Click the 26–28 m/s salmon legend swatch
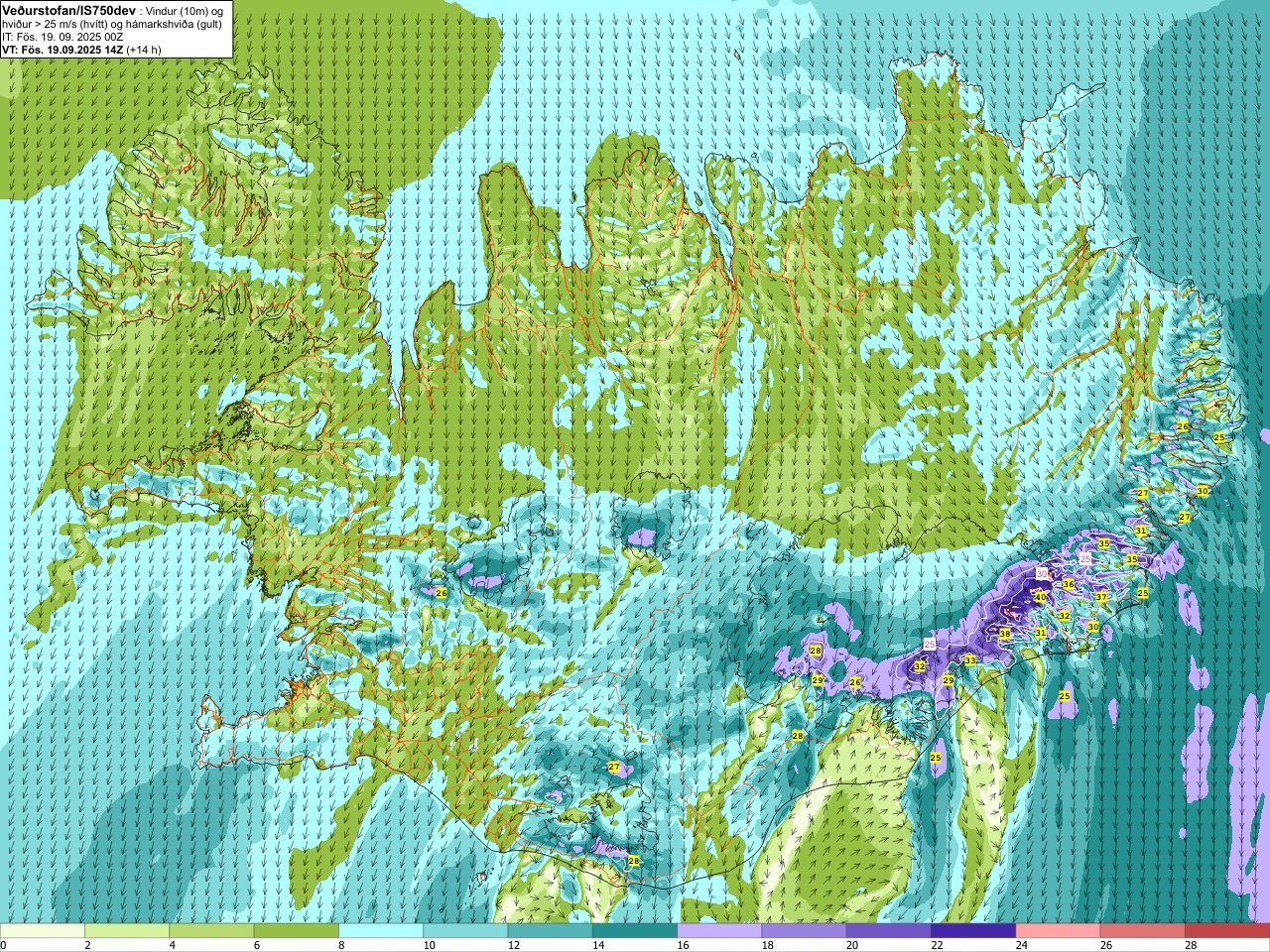This screenshot has height=952, width=1270. click(1143, 930)
